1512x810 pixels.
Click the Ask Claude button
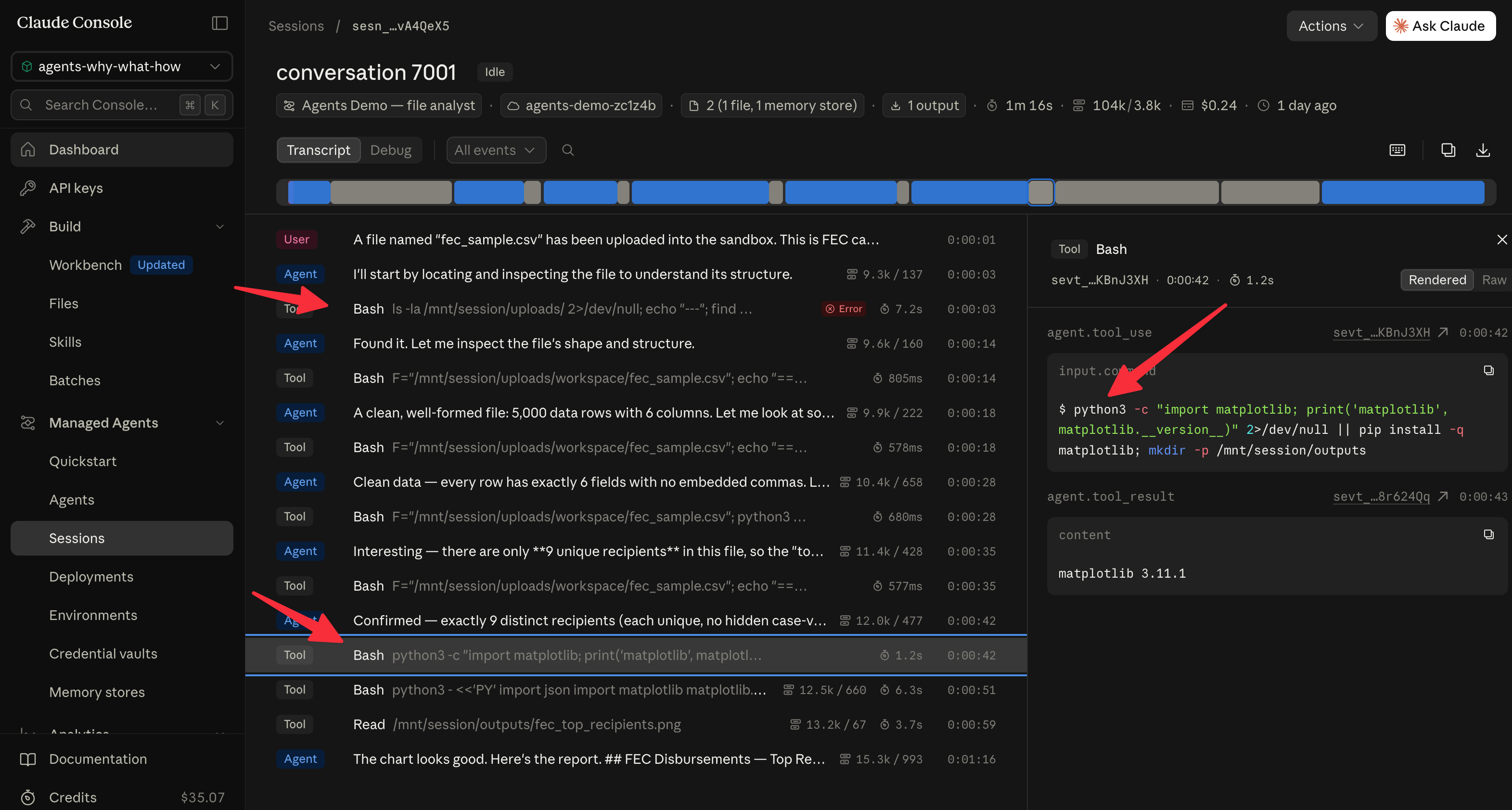click(x=1440, y=26)
